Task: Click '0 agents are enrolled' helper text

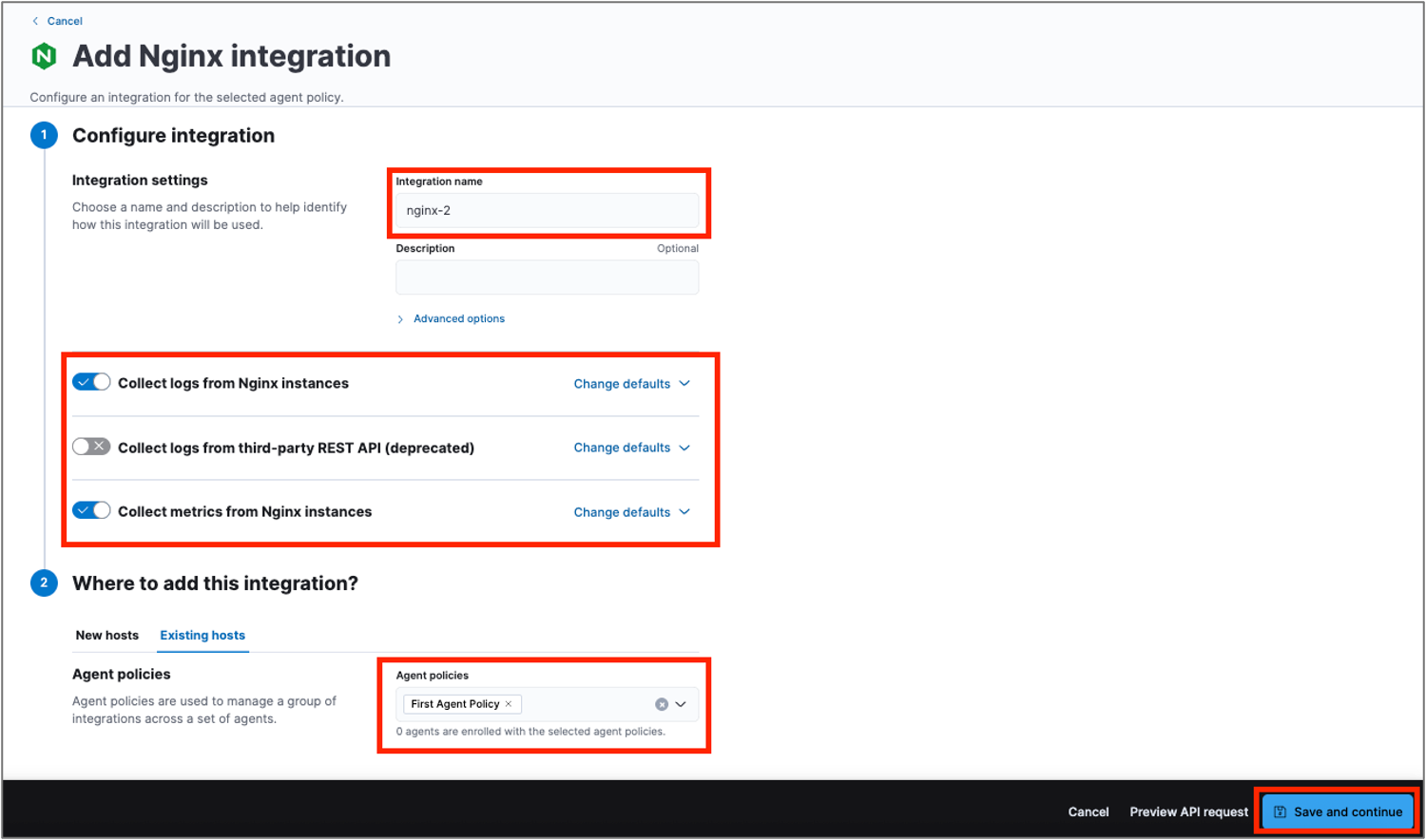Action: 530,732
